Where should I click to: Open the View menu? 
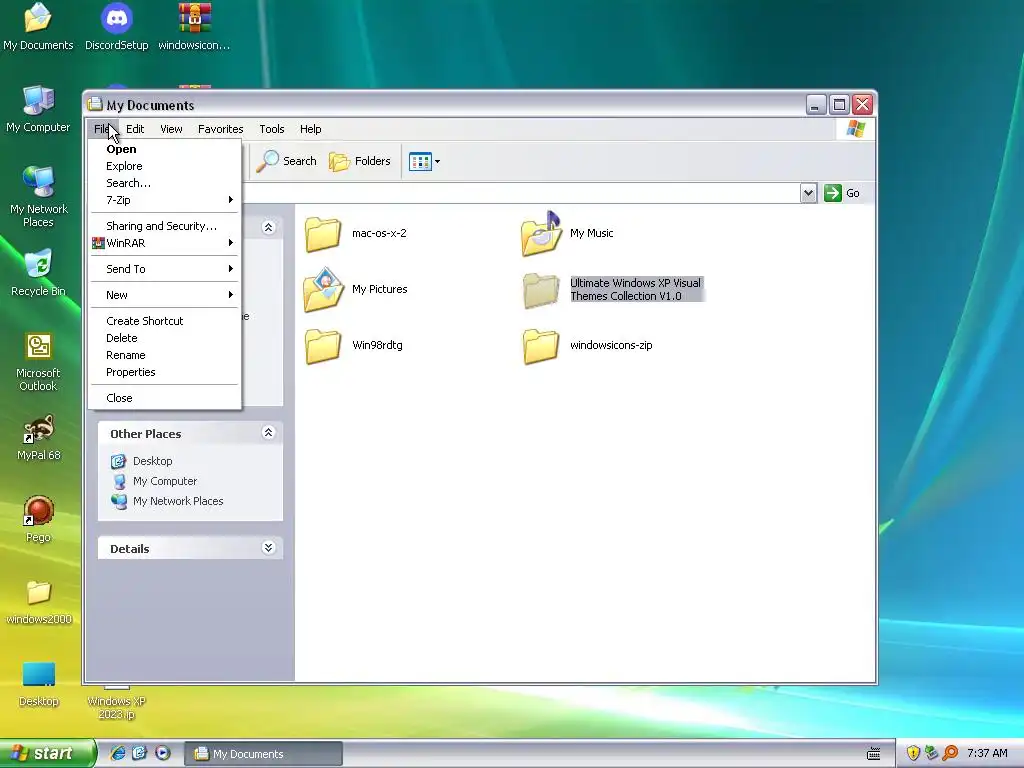coord(171,129)
